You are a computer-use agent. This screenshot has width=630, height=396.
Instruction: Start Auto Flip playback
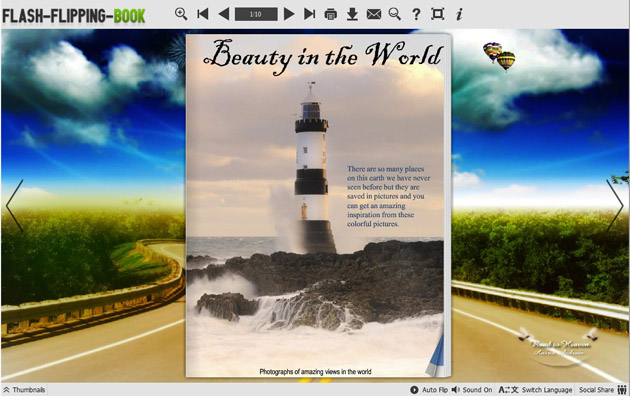pos(429,390)
